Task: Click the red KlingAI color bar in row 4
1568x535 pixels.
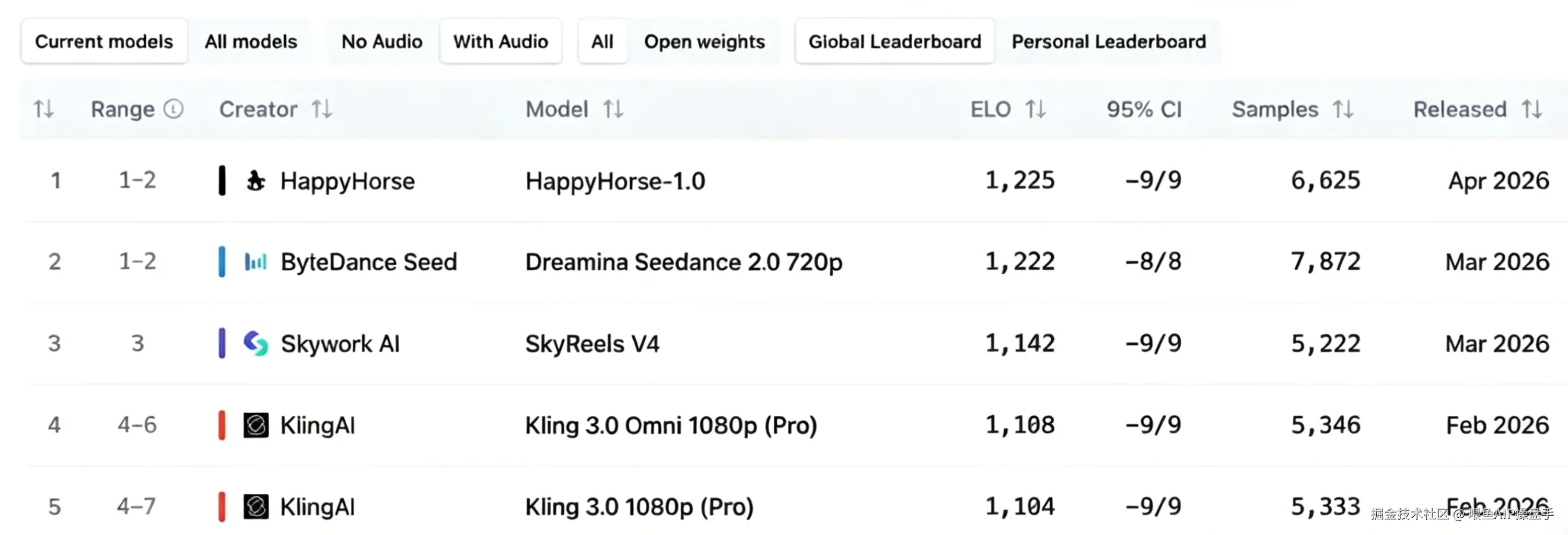Action: [222, 425]
